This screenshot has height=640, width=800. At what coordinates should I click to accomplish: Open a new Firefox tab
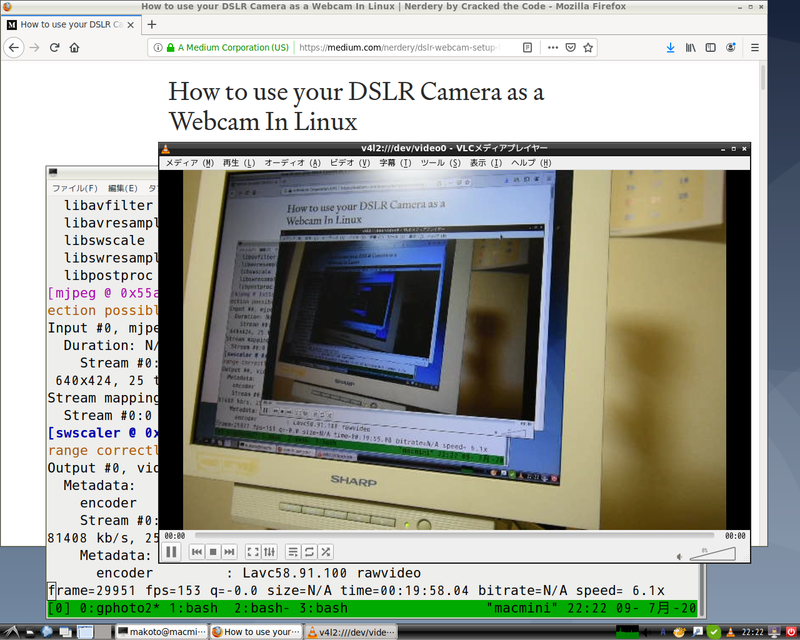[x=152, y=24]
